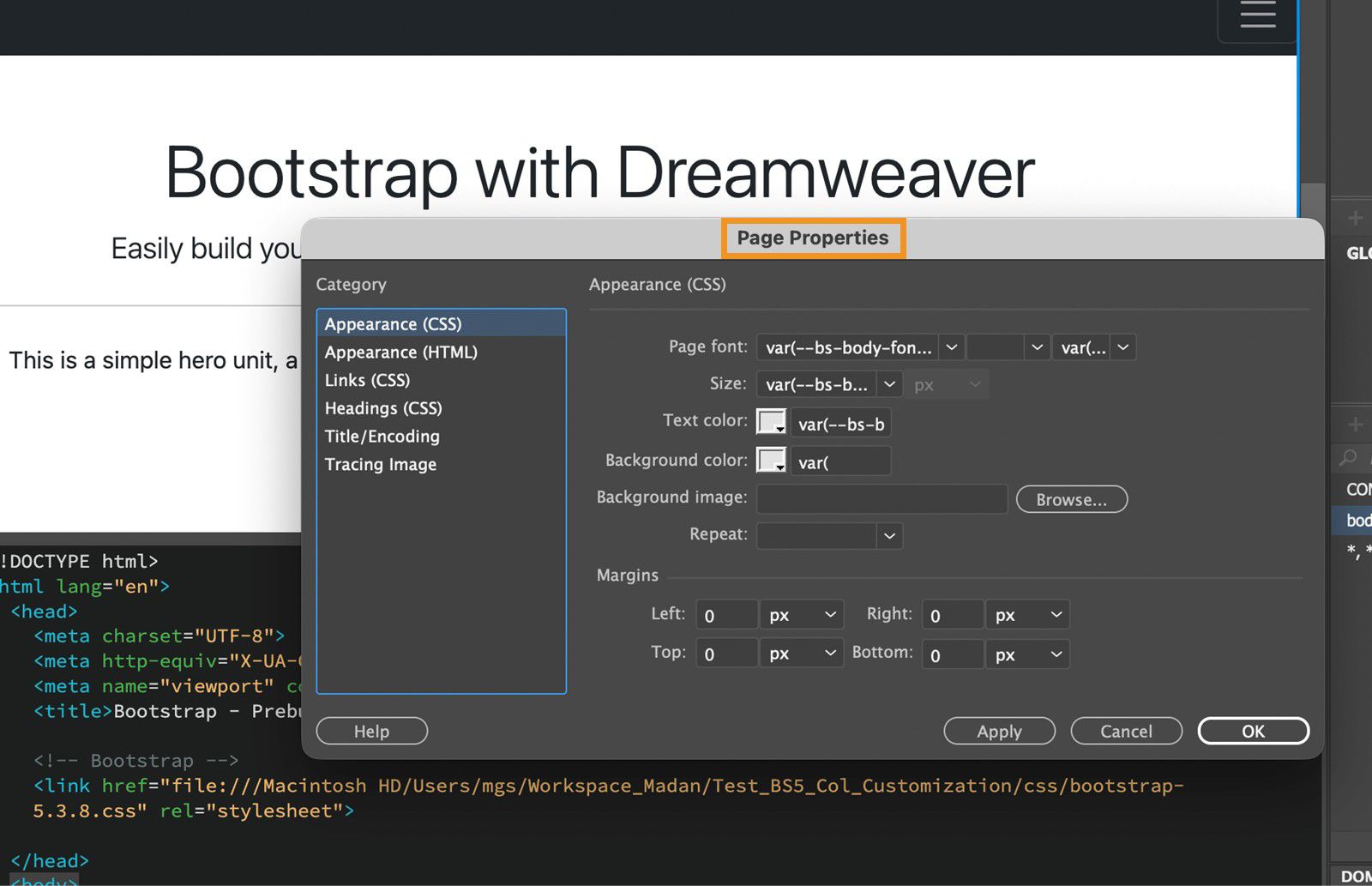Click the link href stylesheet code line

[608, 798]
